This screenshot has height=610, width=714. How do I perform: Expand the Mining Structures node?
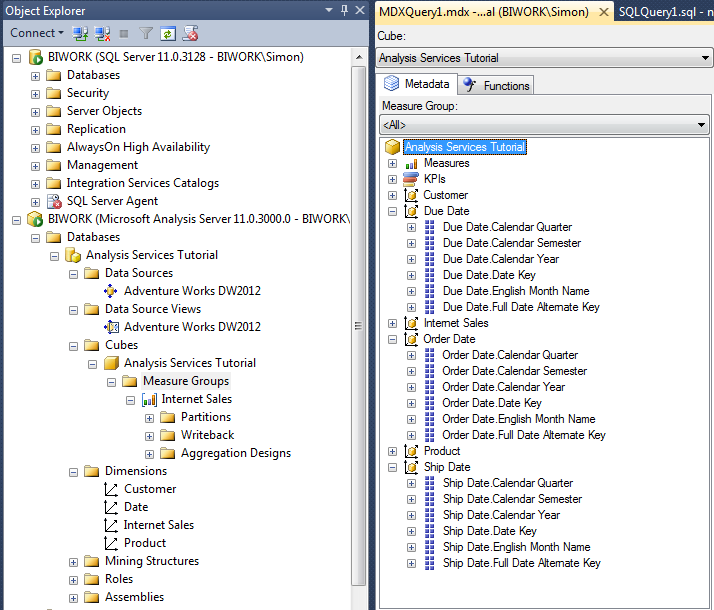pyautogui.click(x=73, y=562)
